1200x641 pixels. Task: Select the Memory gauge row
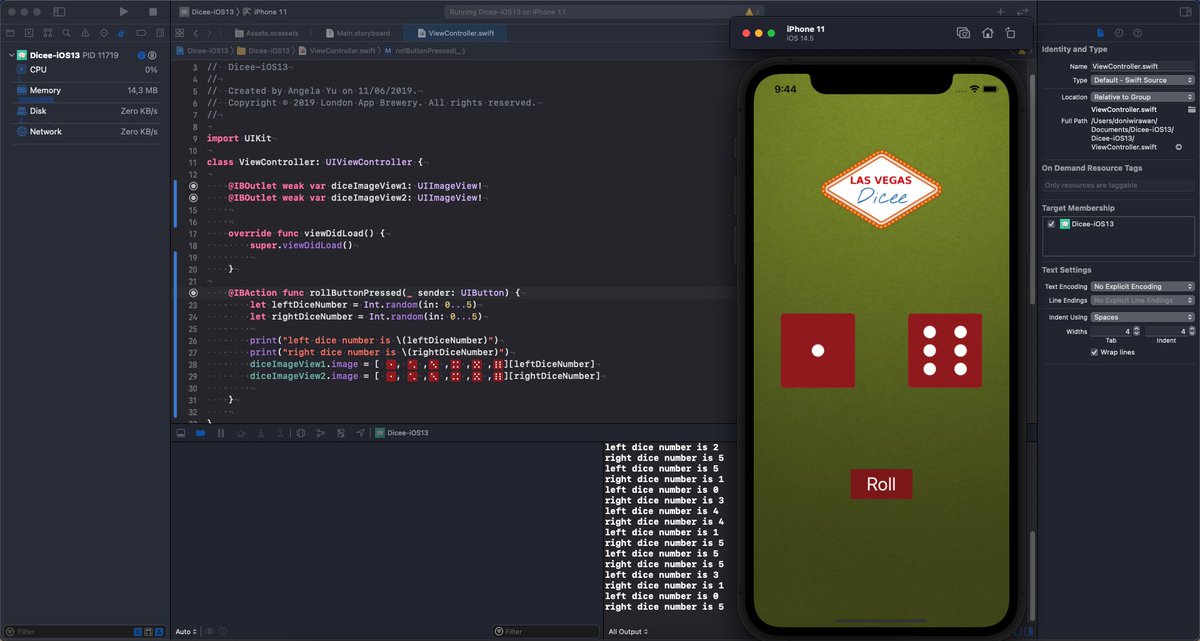point(85,91)
